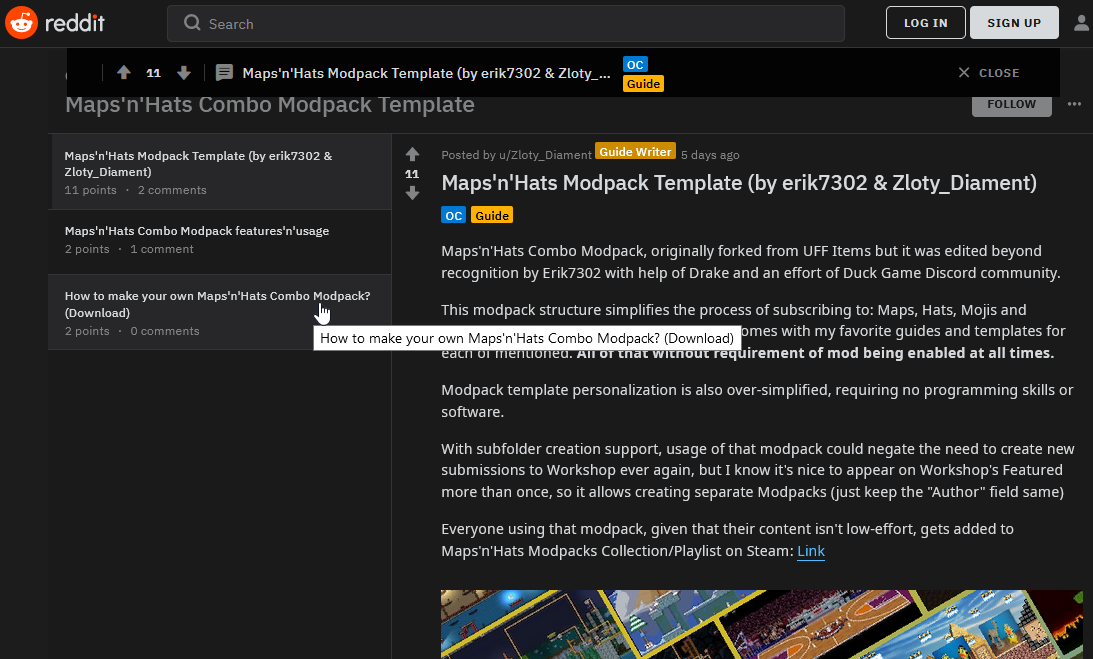The image size is (1093, 659).
Task: Click the Guide Writer user flair
Action: (635, 151)
